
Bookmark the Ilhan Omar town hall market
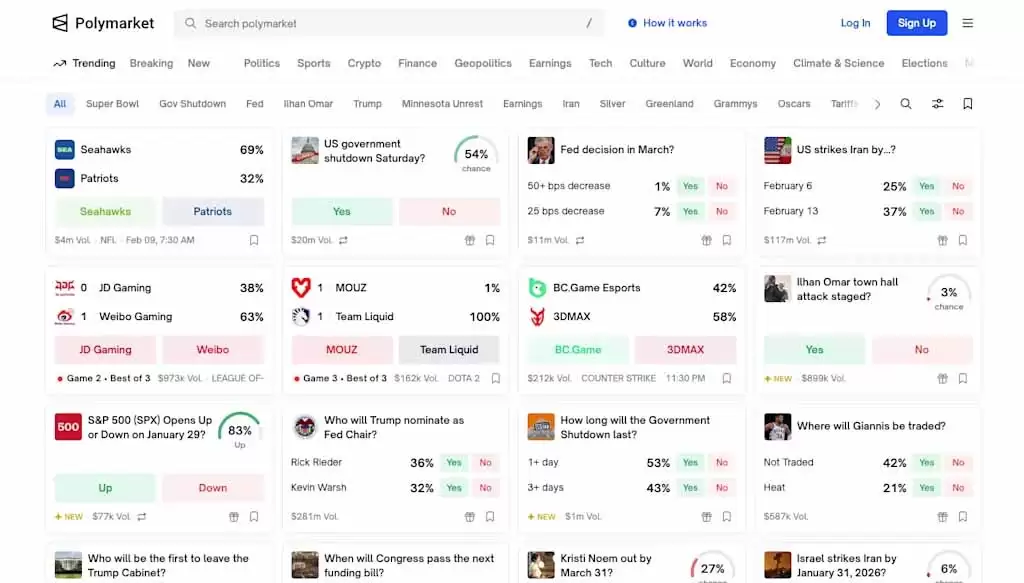click(x=963, y=378)
